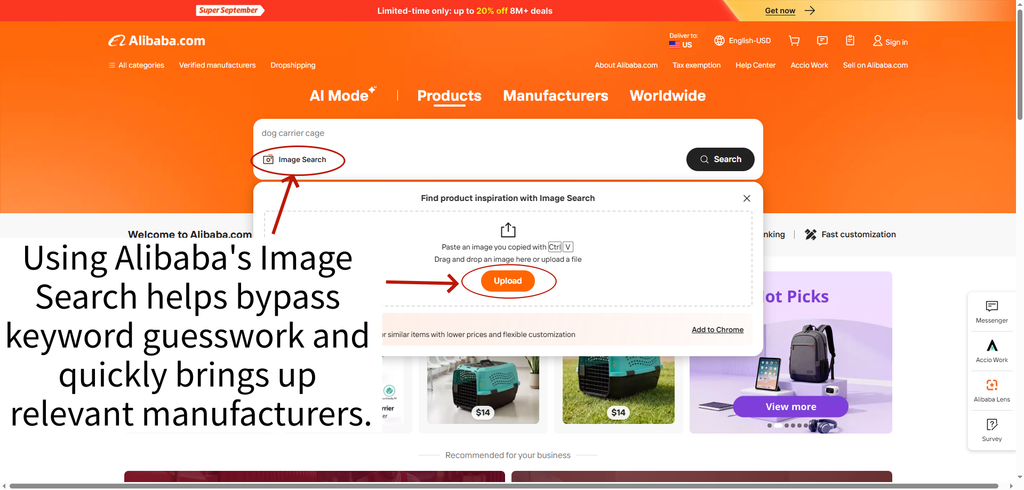Close the Image Search popup

[746, 199]
